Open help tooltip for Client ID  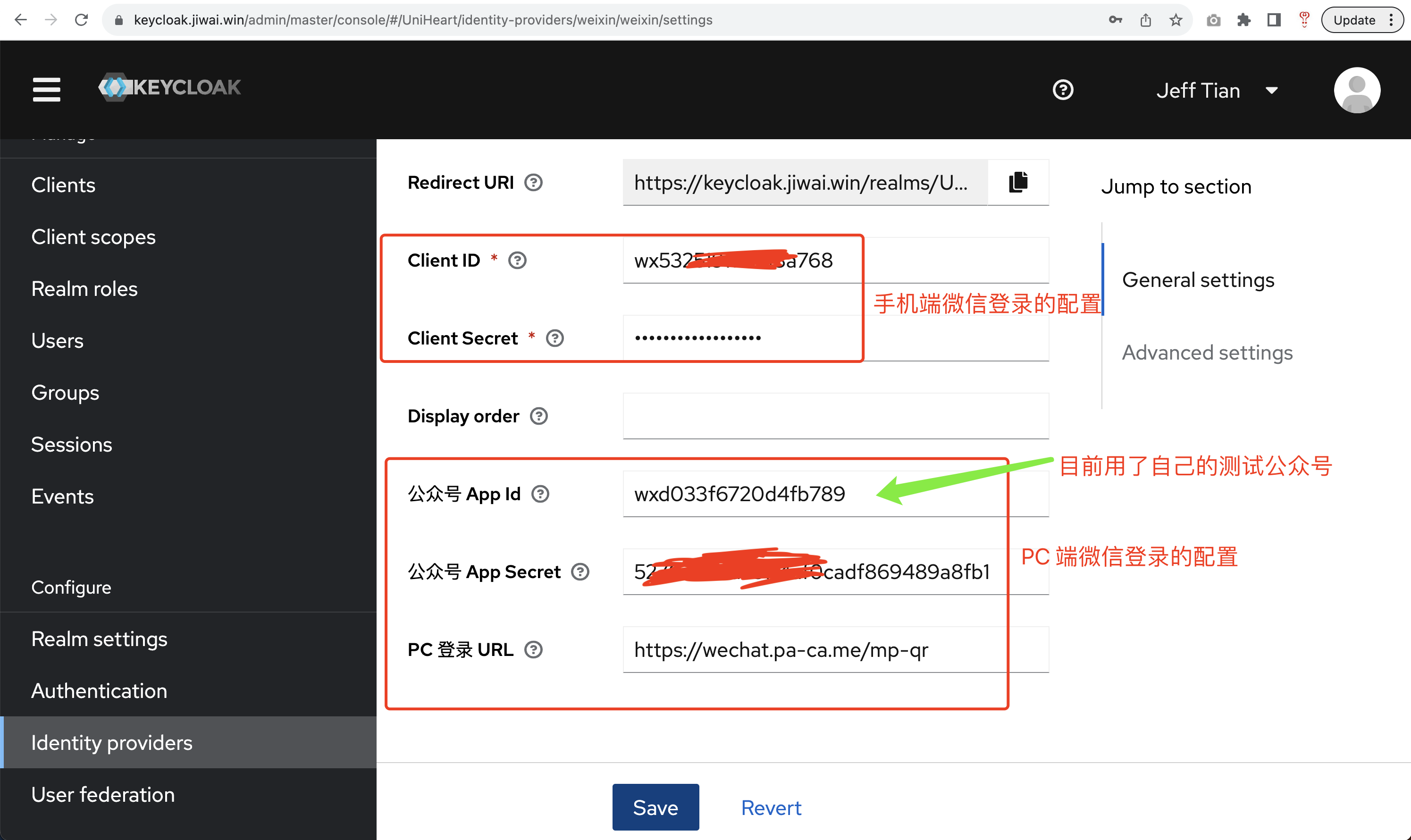click(517, 260)
